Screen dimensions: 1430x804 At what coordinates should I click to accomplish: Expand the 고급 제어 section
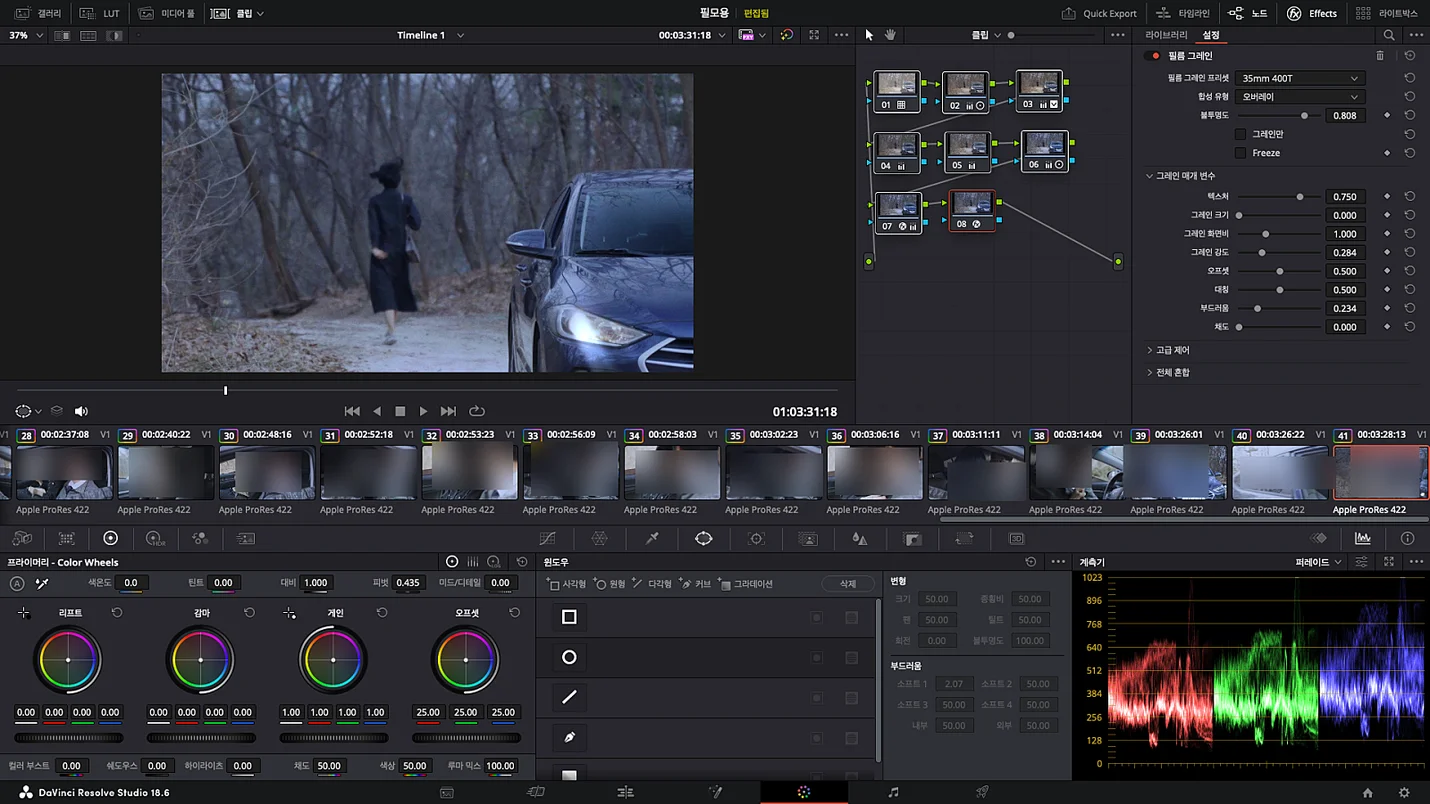point(1168,350)
